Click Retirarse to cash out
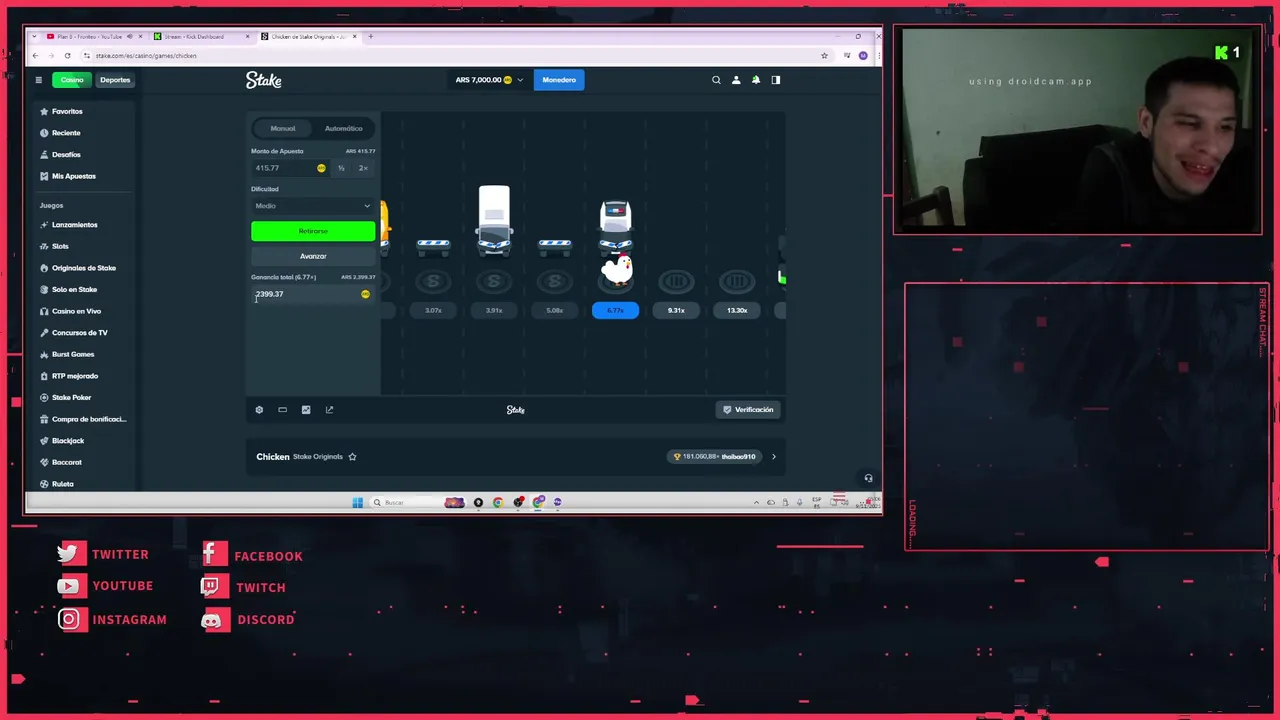 [x=313, y=231]
